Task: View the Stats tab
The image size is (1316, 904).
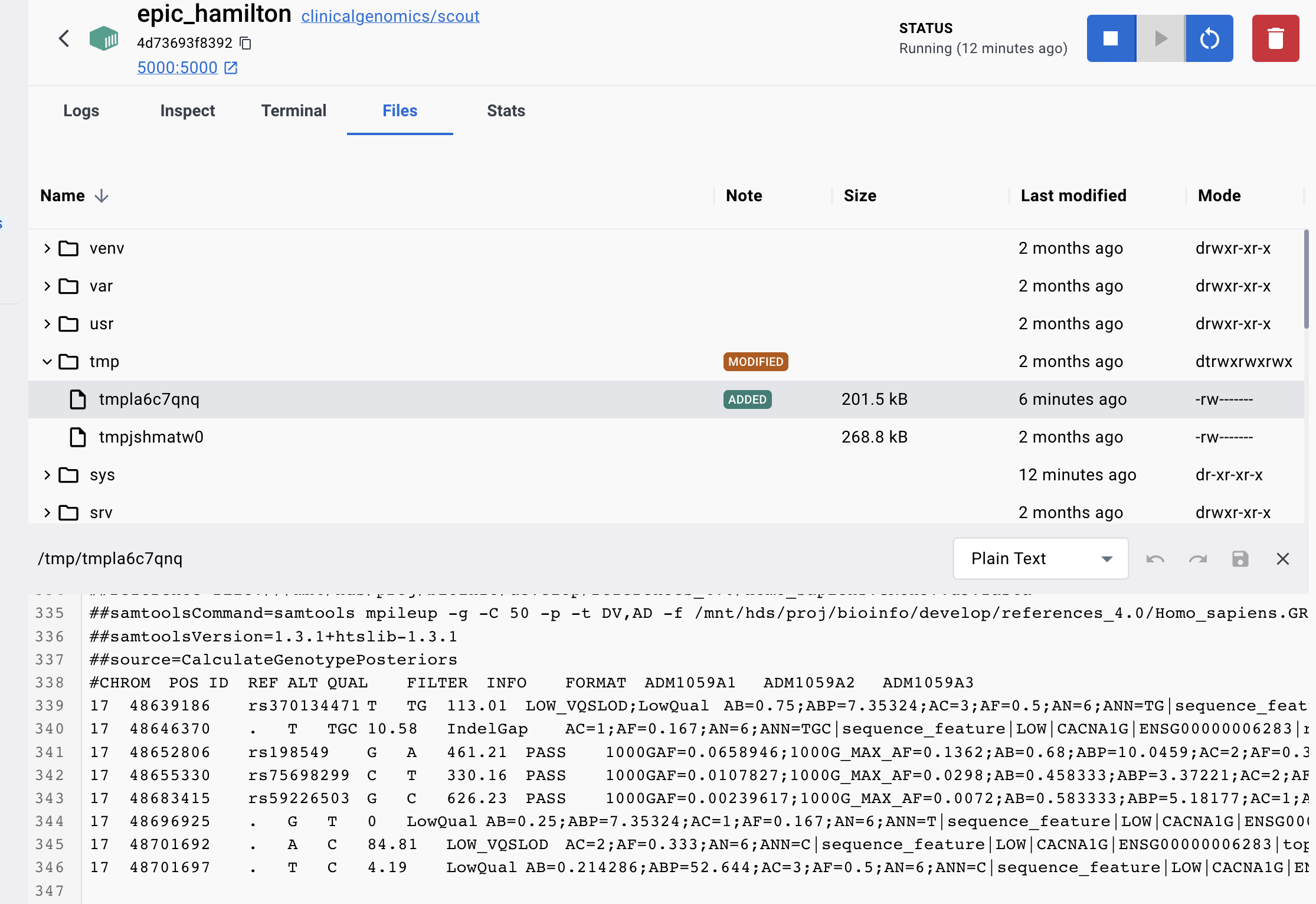Action: (506, 110)
